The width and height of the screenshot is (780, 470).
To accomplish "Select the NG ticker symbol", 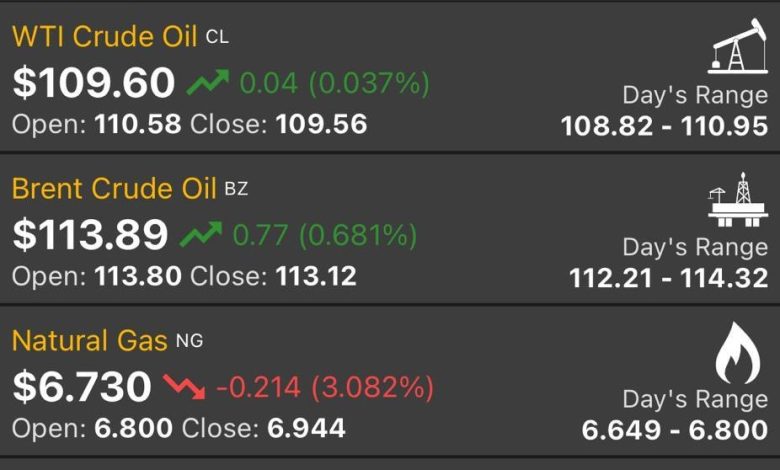I will [x=190, y=341].
